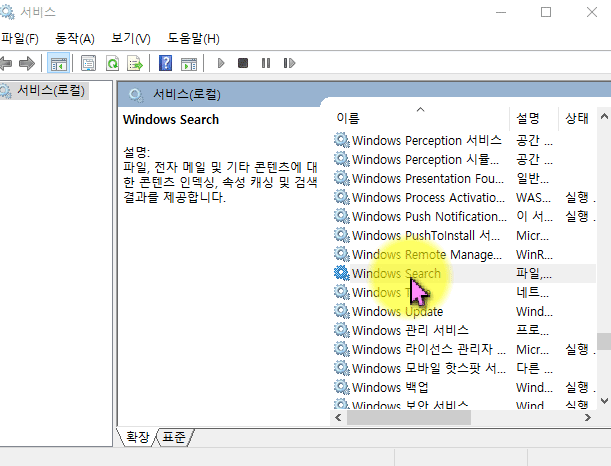Open the Help question-mark icon
This screenshot has height=466, width=611.
click(166, 63)
